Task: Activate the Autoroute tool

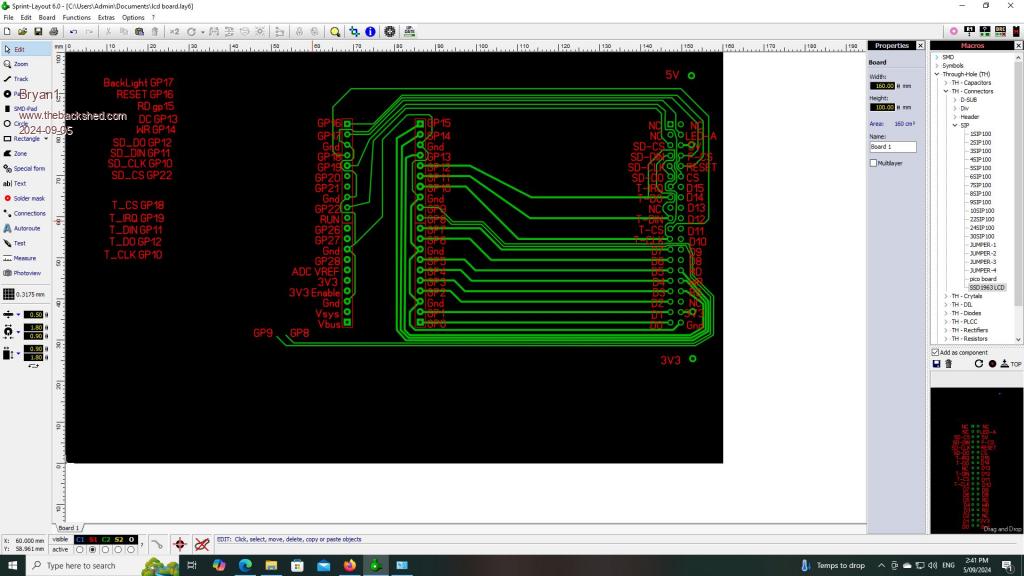Action: pyautogui.click(x=26, y=228)
